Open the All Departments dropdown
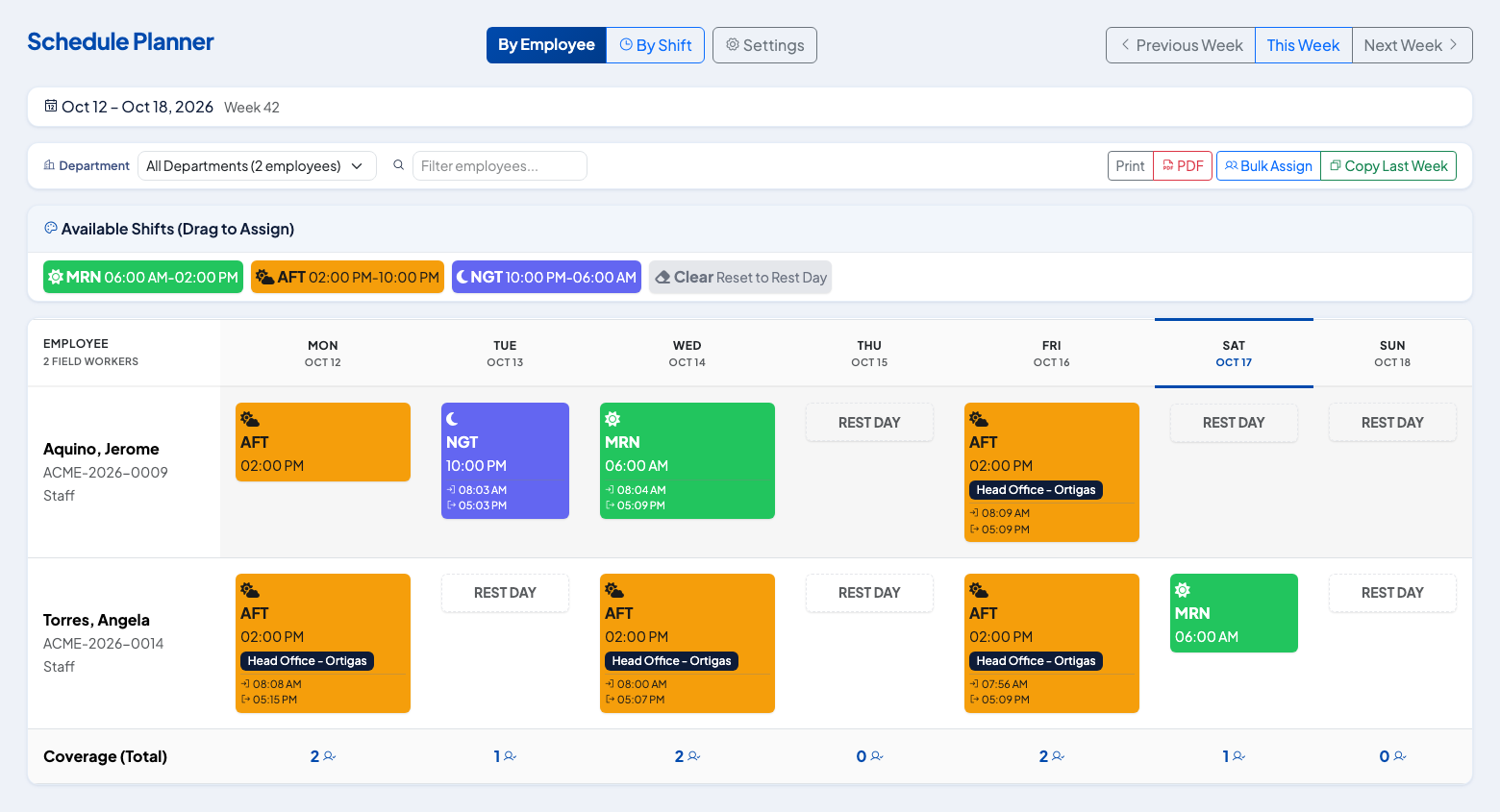Viewport: 1500px width, 812px height. [x=257, y=165]
